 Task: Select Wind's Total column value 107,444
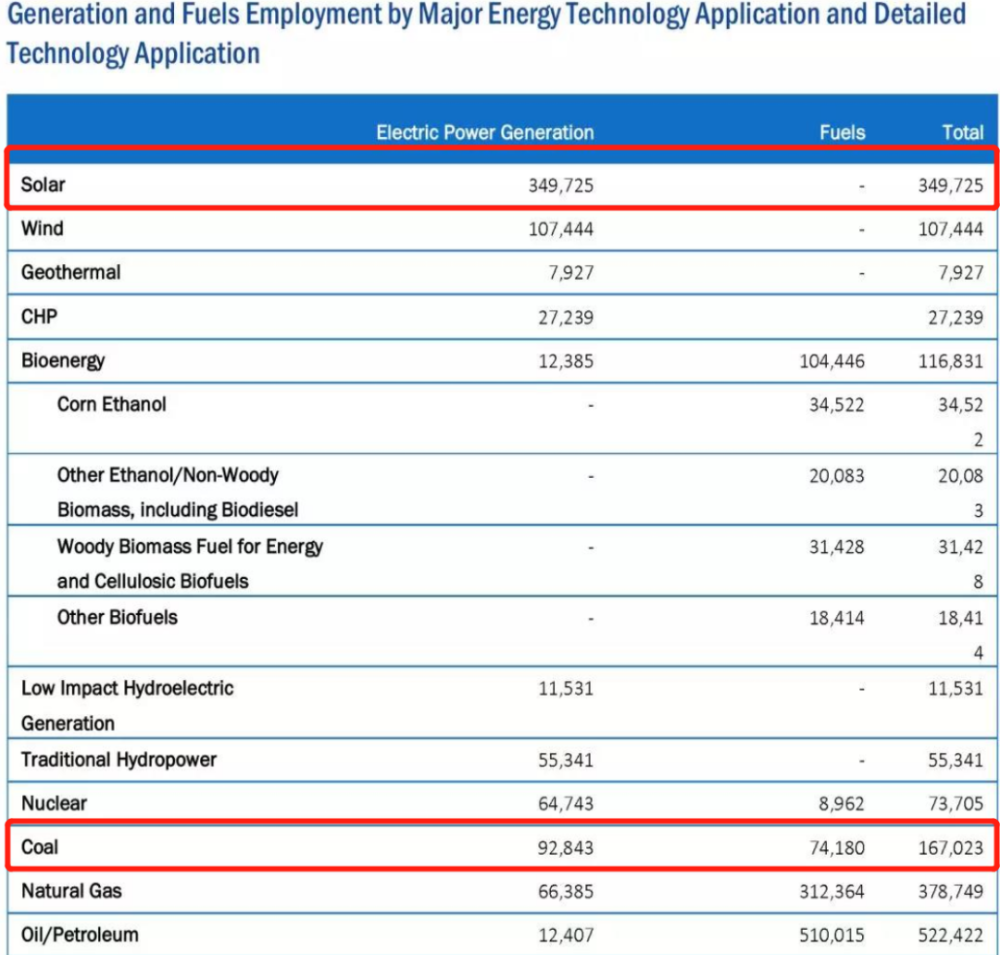pyautogui.click(x=950, y=229)
